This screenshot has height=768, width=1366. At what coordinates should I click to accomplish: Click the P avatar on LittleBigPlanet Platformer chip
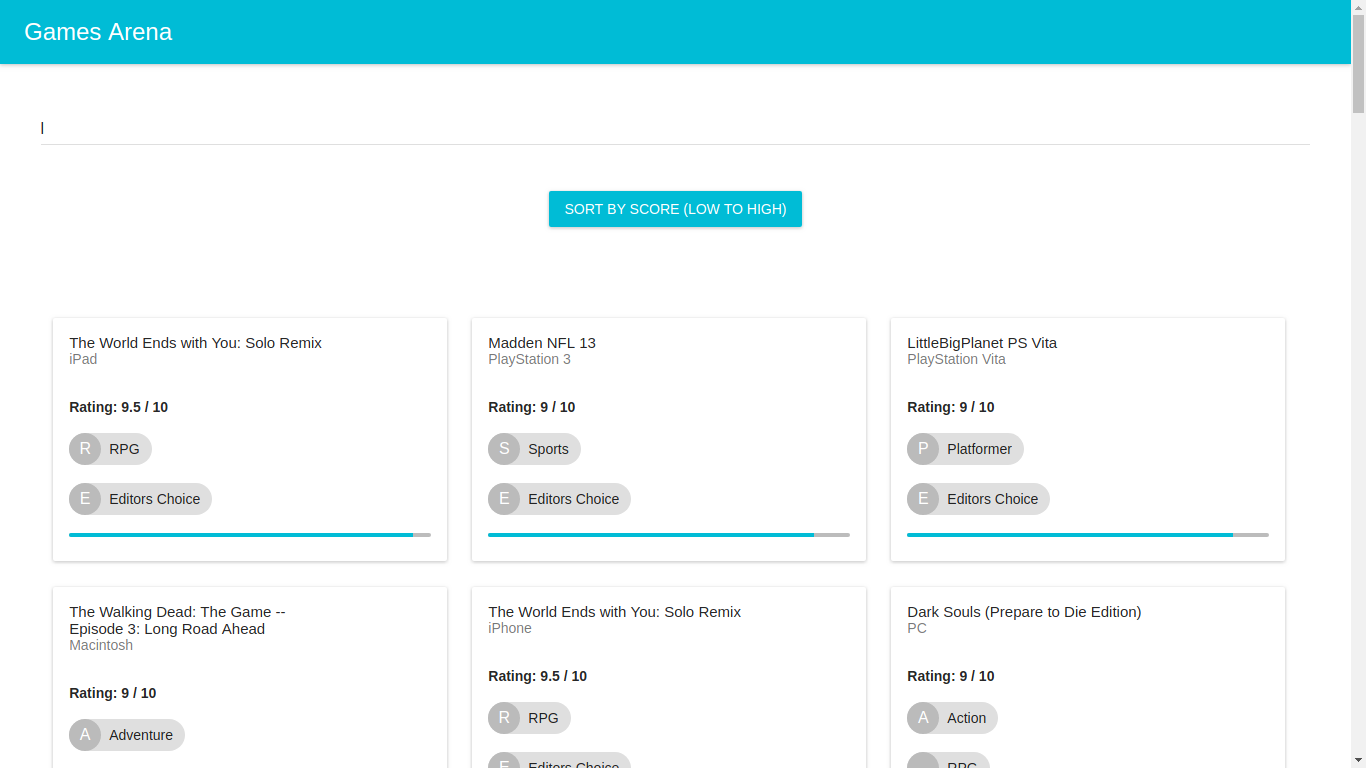pos(923,449)
